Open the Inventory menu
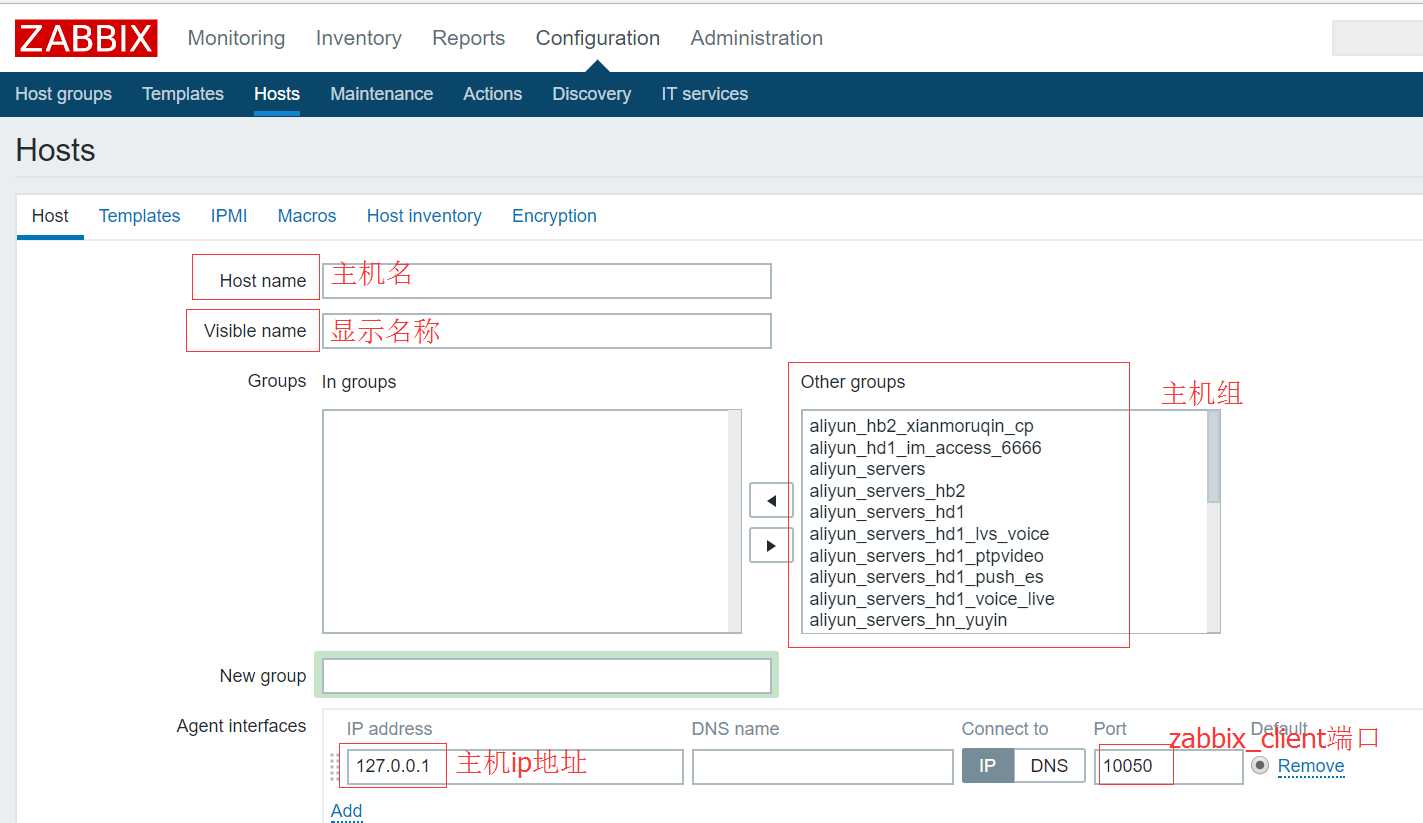This screenshot has width=1423, height=823. (x=358, y=38)
